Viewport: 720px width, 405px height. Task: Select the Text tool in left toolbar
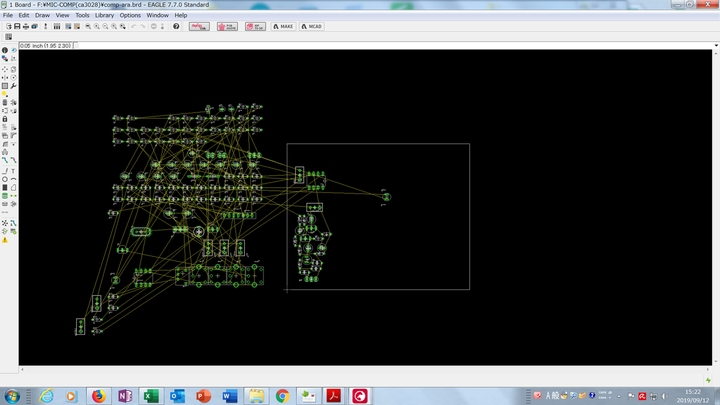14,170
